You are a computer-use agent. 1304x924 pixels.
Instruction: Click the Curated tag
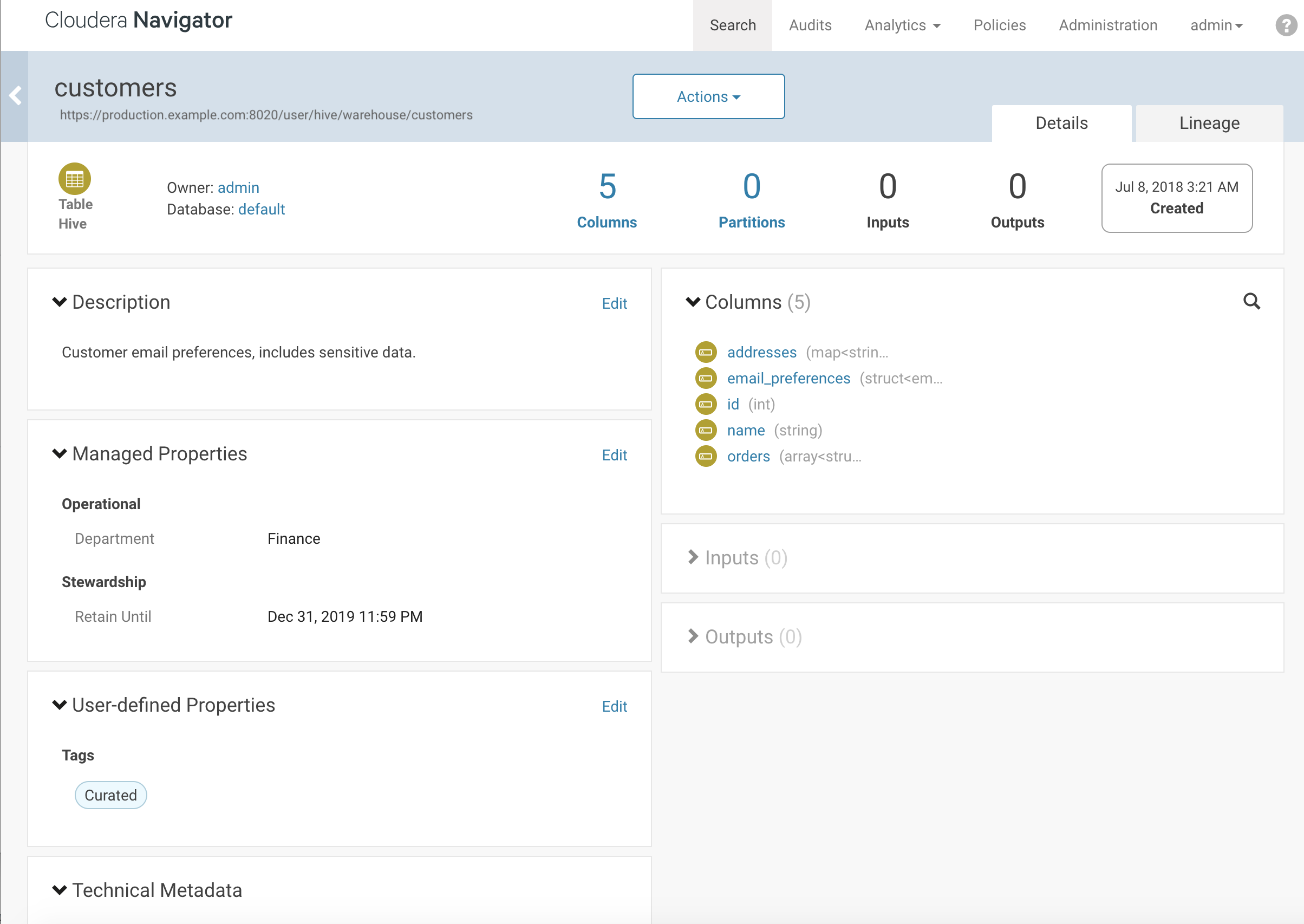tap(111, 796)
